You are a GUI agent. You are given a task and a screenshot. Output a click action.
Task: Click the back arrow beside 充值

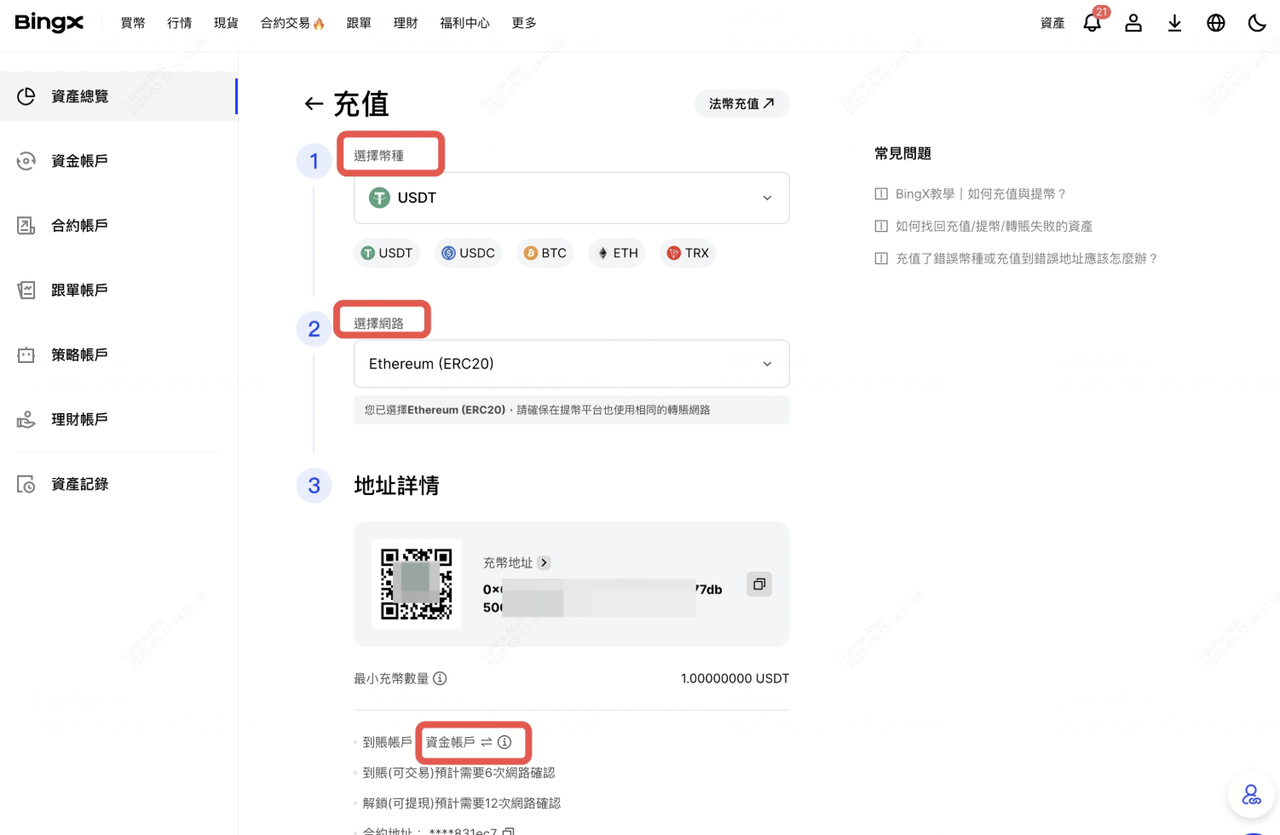click(313, 104)
